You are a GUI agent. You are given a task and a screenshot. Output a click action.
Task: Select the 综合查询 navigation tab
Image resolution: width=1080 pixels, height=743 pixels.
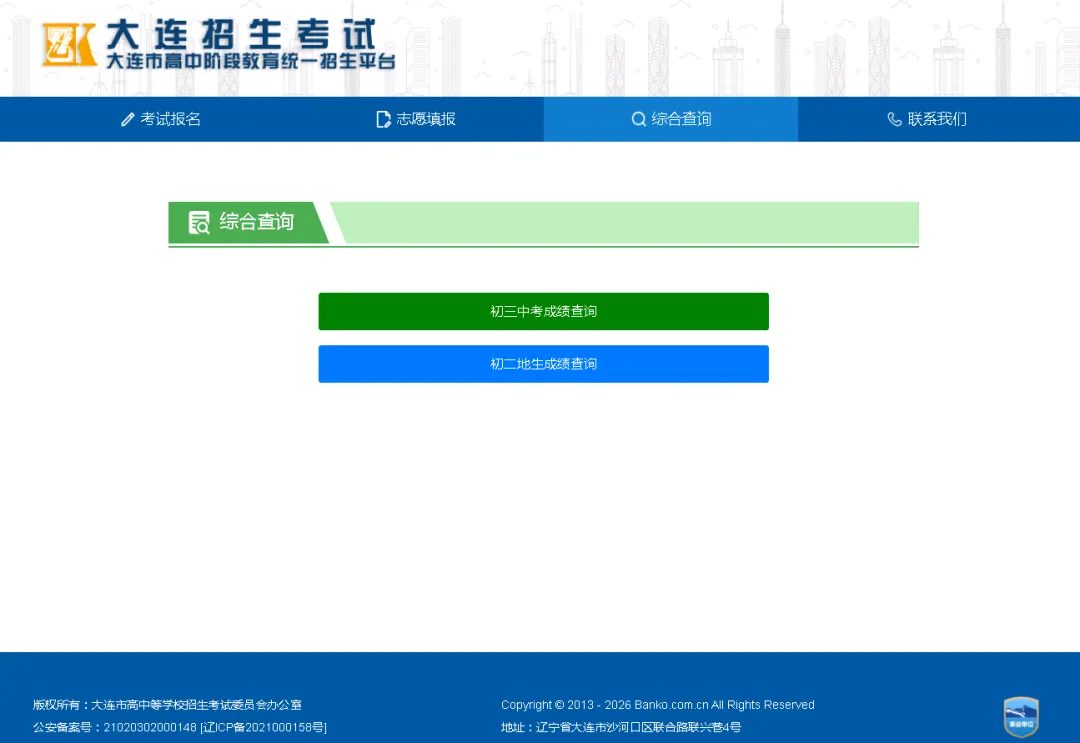tap(671, 119)
